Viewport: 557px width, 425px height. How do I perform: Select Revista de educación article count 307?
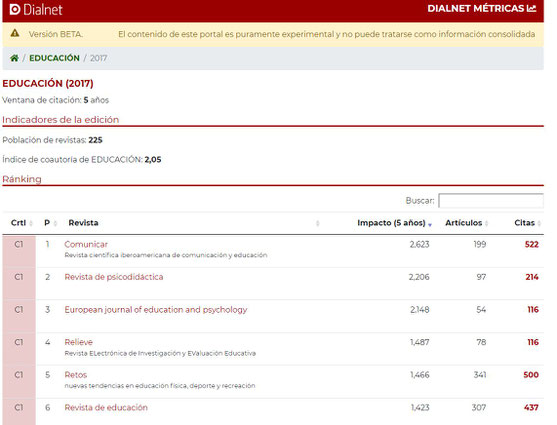click(x=479, y=407)
